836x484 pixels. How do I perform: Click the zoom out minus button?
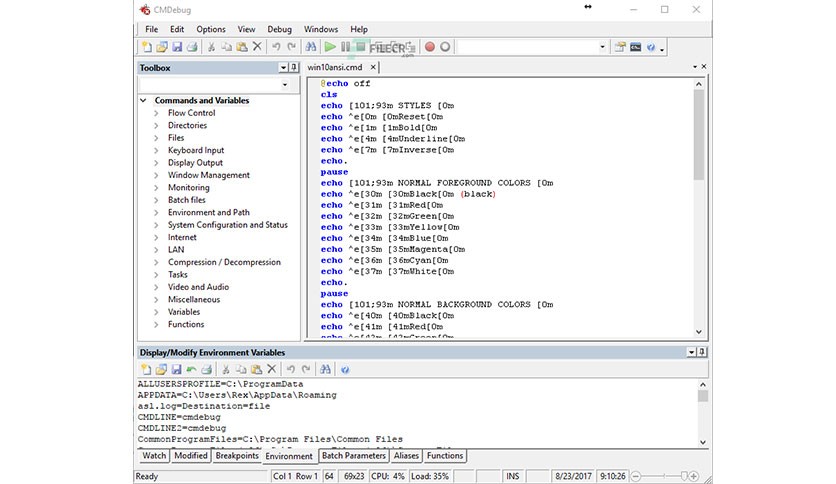[637, 476]
